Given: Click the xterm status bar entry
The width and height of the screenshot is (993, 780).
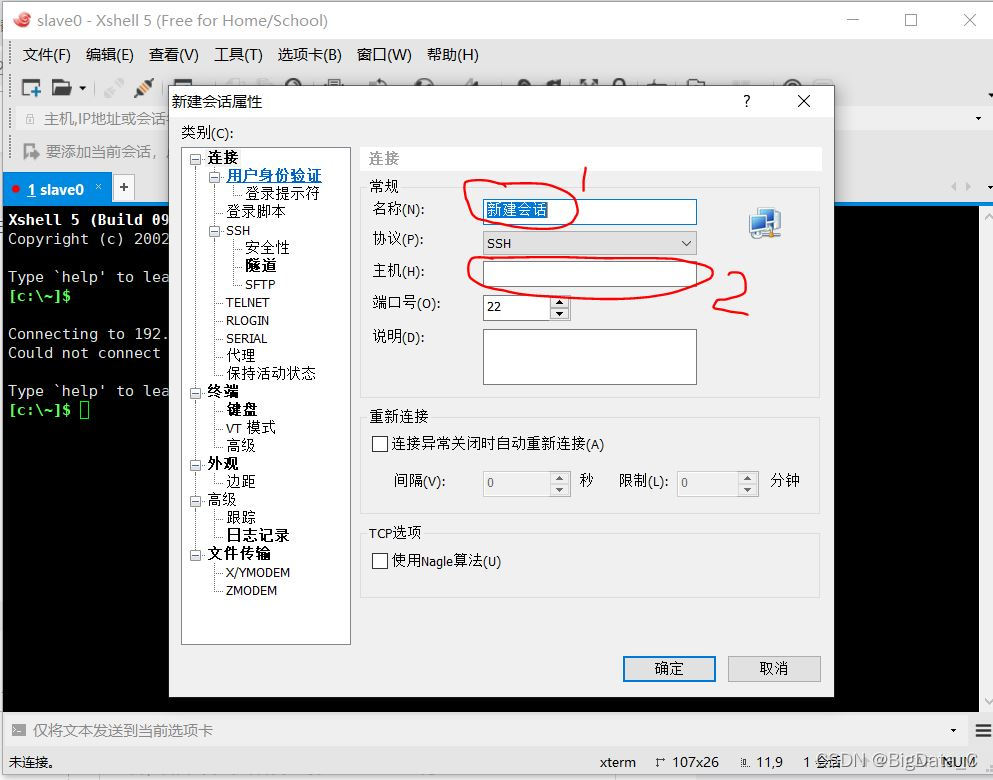Looking at the screenshot, I should [x=618, y=762].
